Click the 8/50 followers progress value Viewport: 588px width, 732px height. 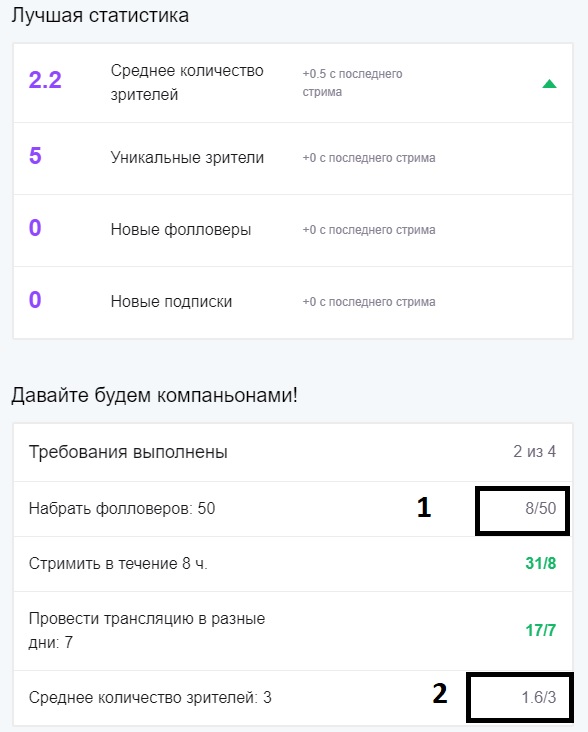pos(540,508)
